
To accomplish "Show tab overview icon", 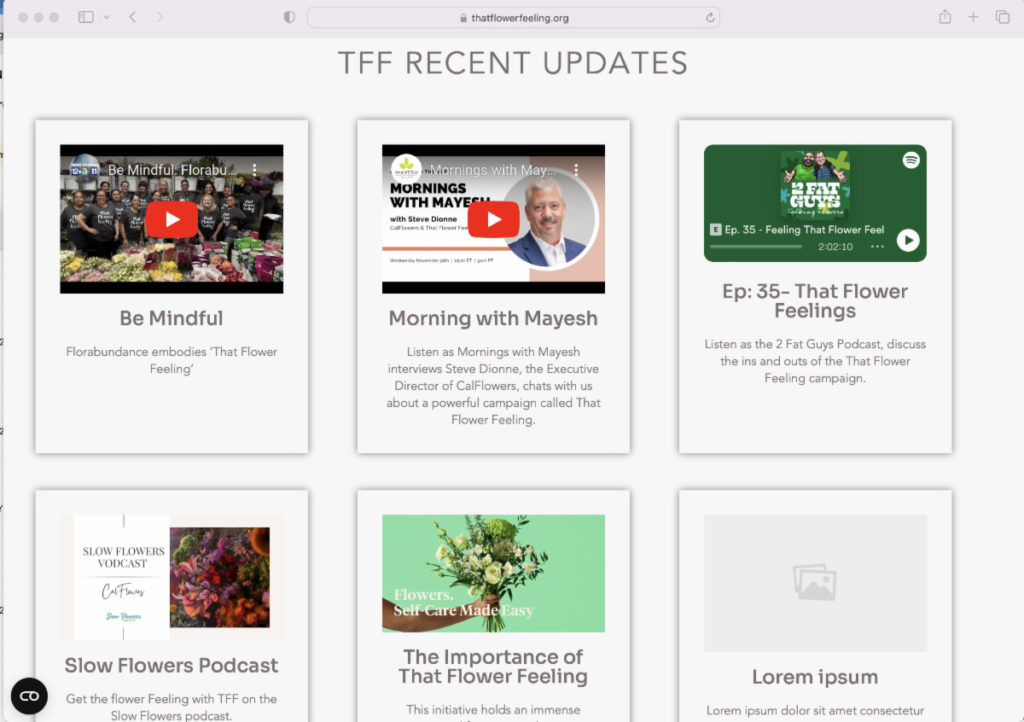I will 1002,17.
